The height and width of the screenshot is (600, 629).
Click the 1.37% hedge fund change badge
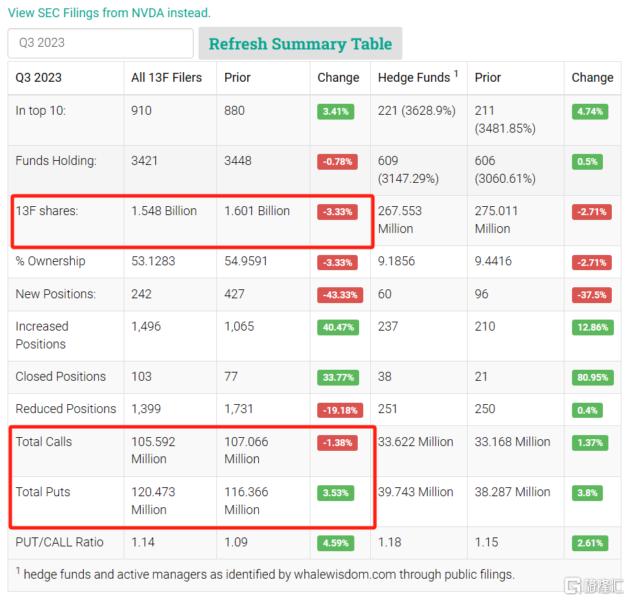(590, 443)
